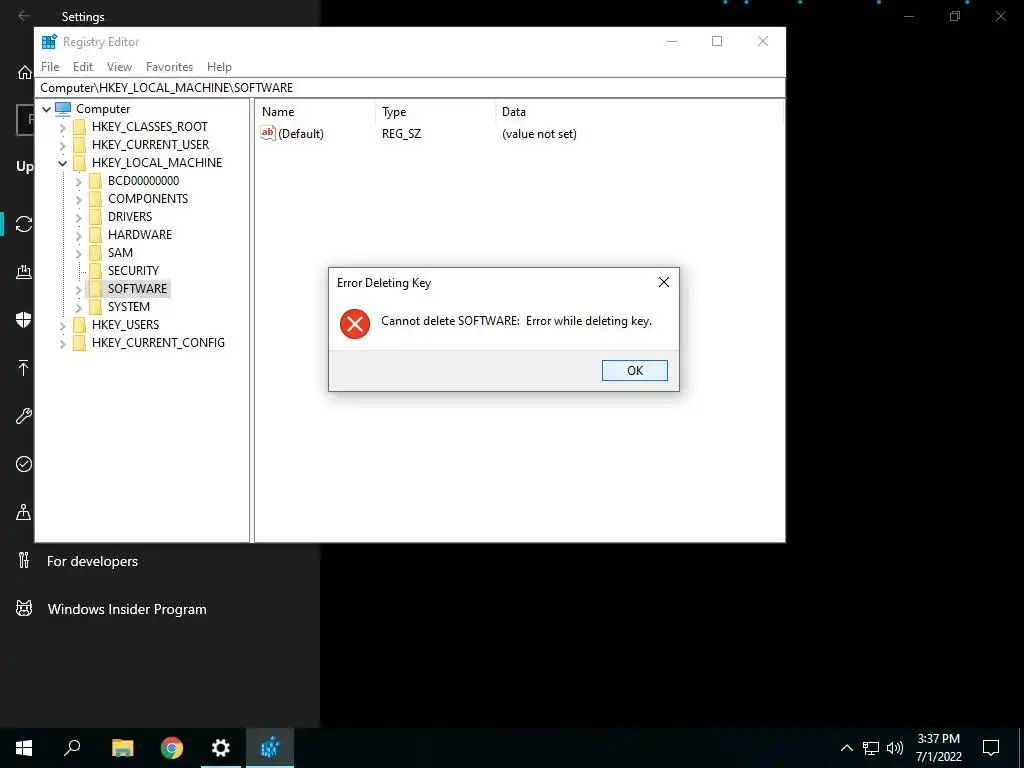The width and height of the screenshot is (1024, 768).
Task: Select the Computer icon in tree
Action: pos(63,108)
